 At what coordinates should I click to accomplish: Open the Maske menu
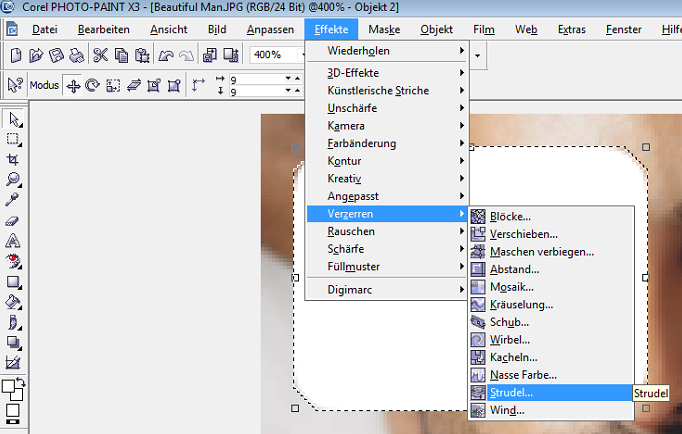coord(384,30)
